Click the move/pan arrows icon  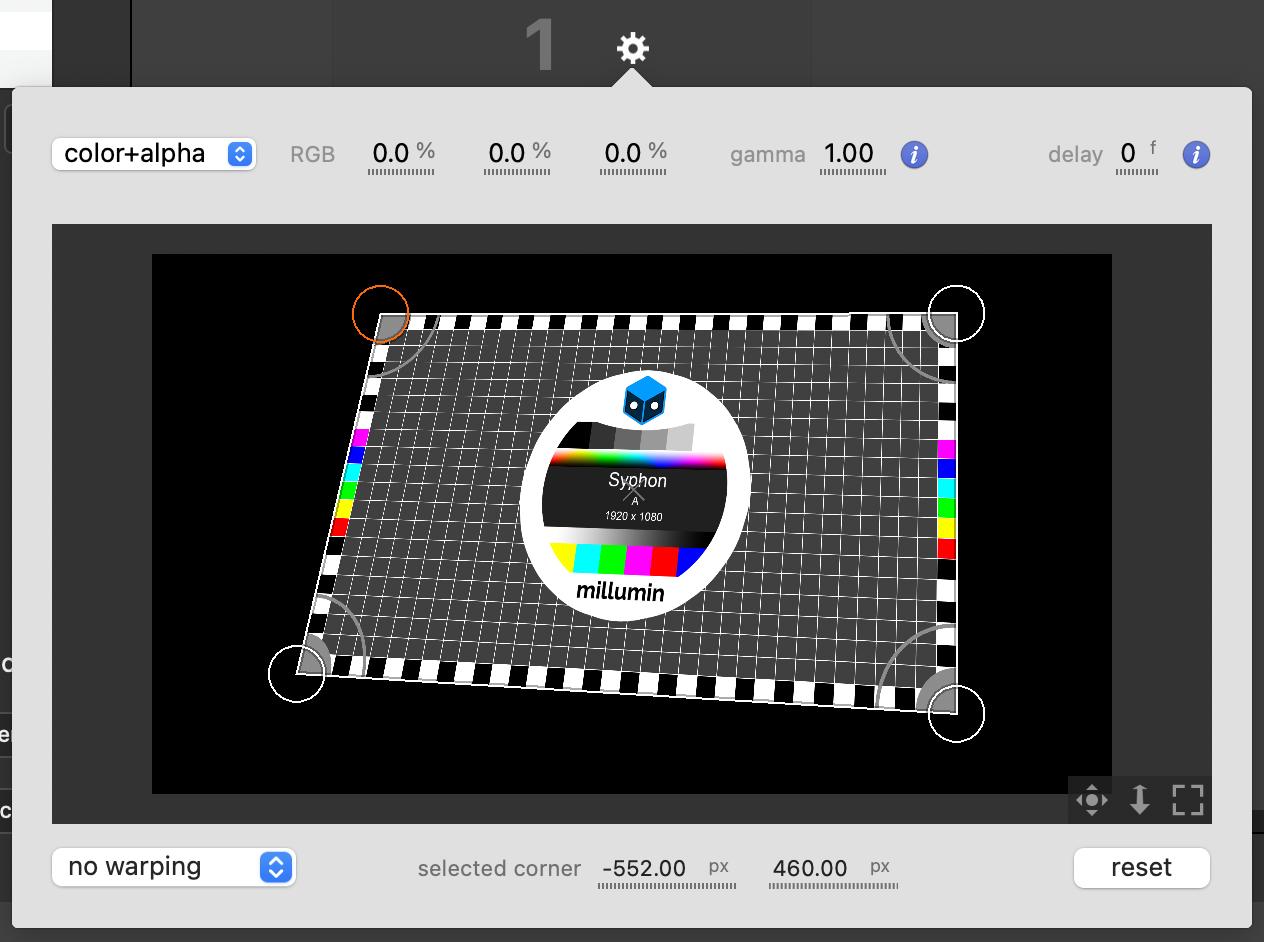[1092, 800]
